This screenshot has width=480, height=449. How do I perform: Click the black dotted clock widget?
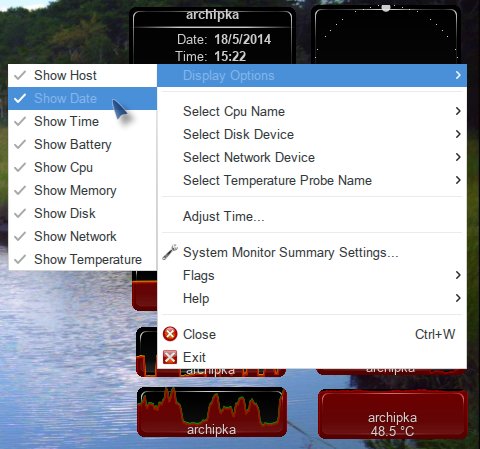[x=386, y=35]
